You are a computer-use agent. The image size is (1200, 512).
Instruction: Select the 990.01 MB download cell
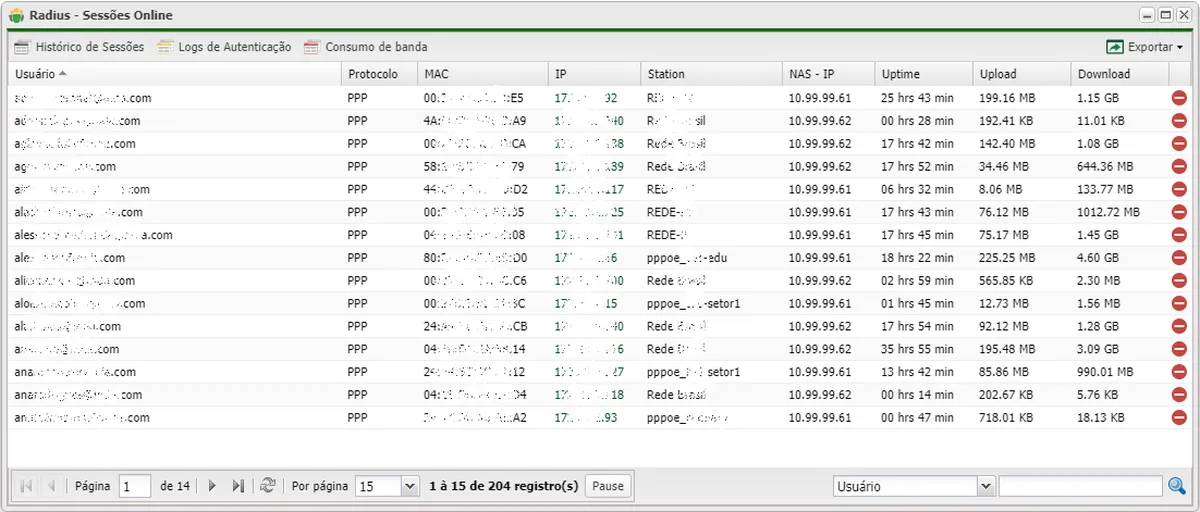(1120, 373)
